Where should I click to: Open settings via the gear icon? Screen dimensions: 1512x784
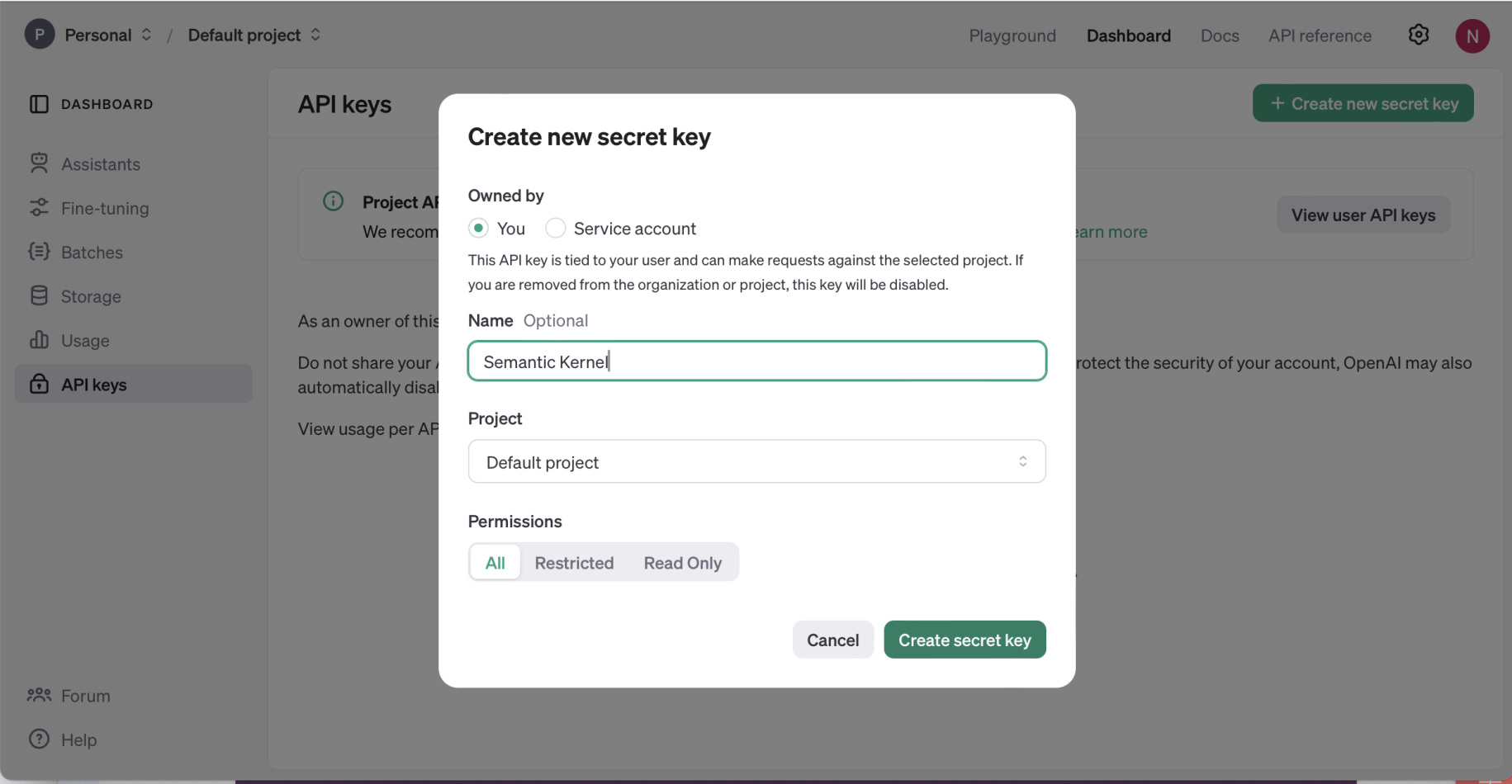1418,35
